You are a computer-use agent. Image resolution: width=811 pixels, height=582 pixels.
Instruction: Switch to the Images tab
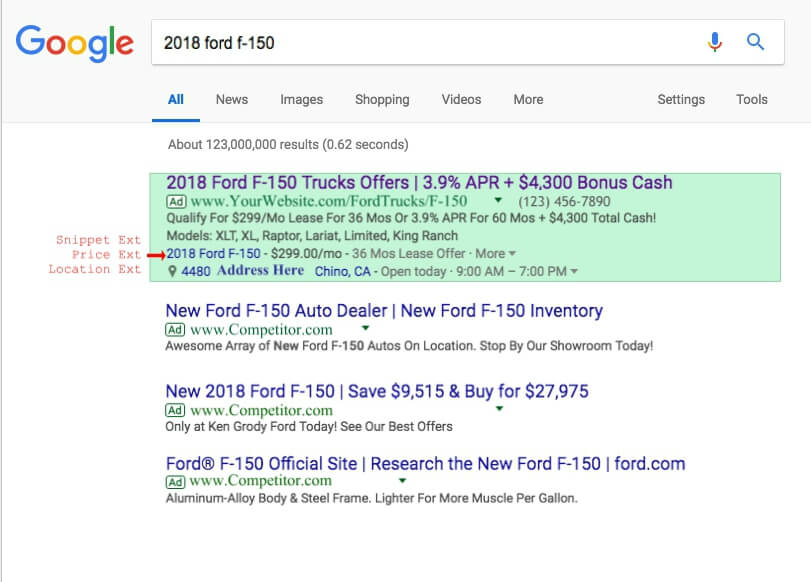pos(302,99)
